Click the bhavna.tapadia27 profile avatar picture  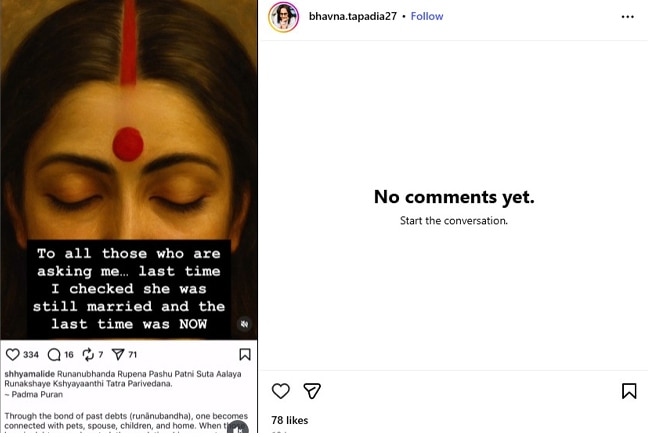pyautogui.click(x=283, y=17)
